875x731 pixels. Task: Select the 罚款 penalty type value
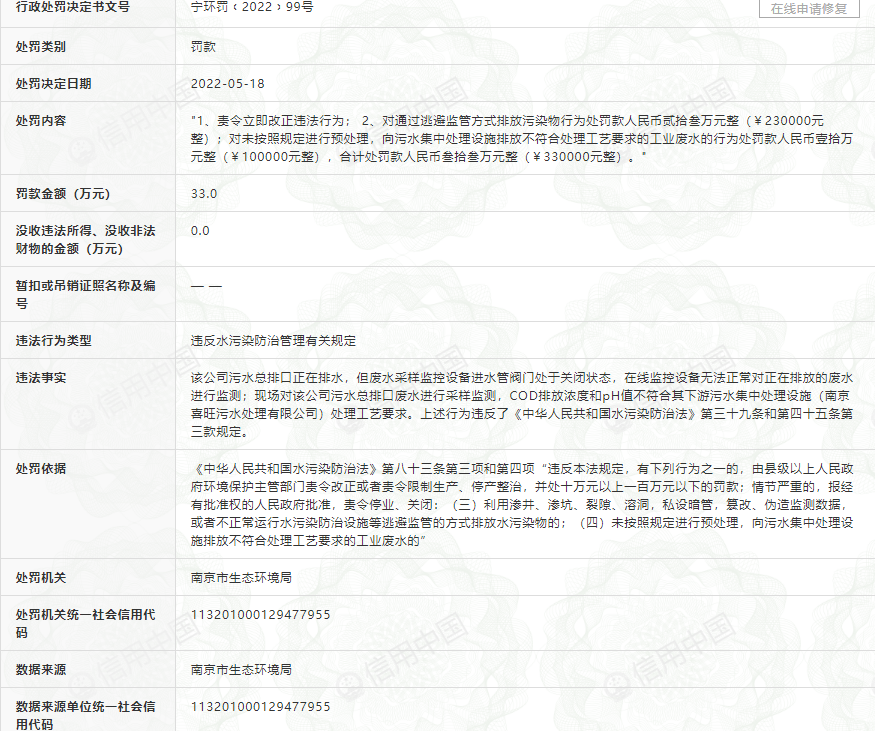[x=203, y=47]
